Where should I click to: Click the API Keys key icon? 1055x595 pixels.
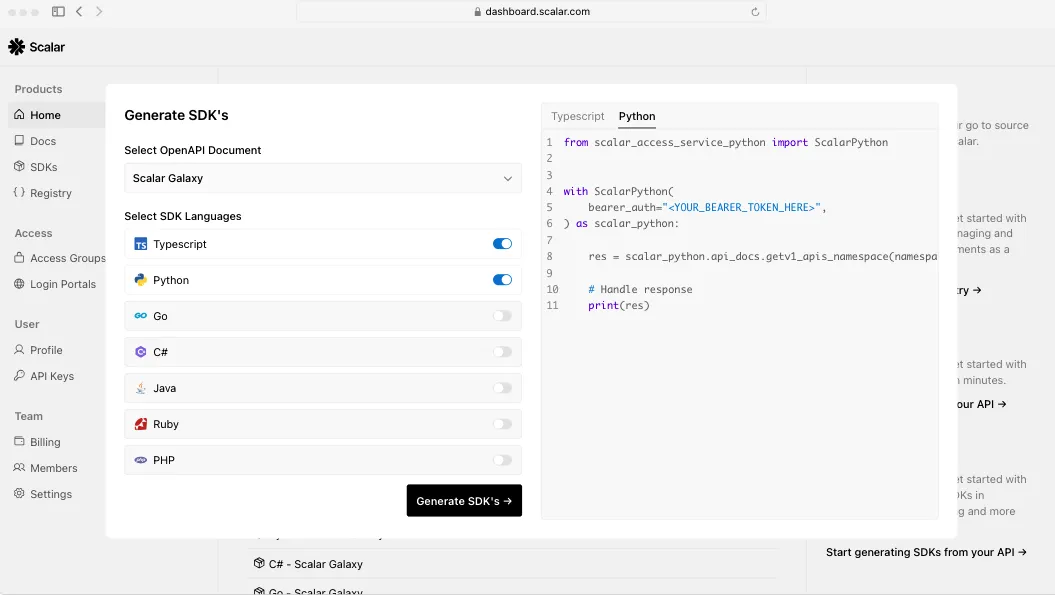click(20, 376)
